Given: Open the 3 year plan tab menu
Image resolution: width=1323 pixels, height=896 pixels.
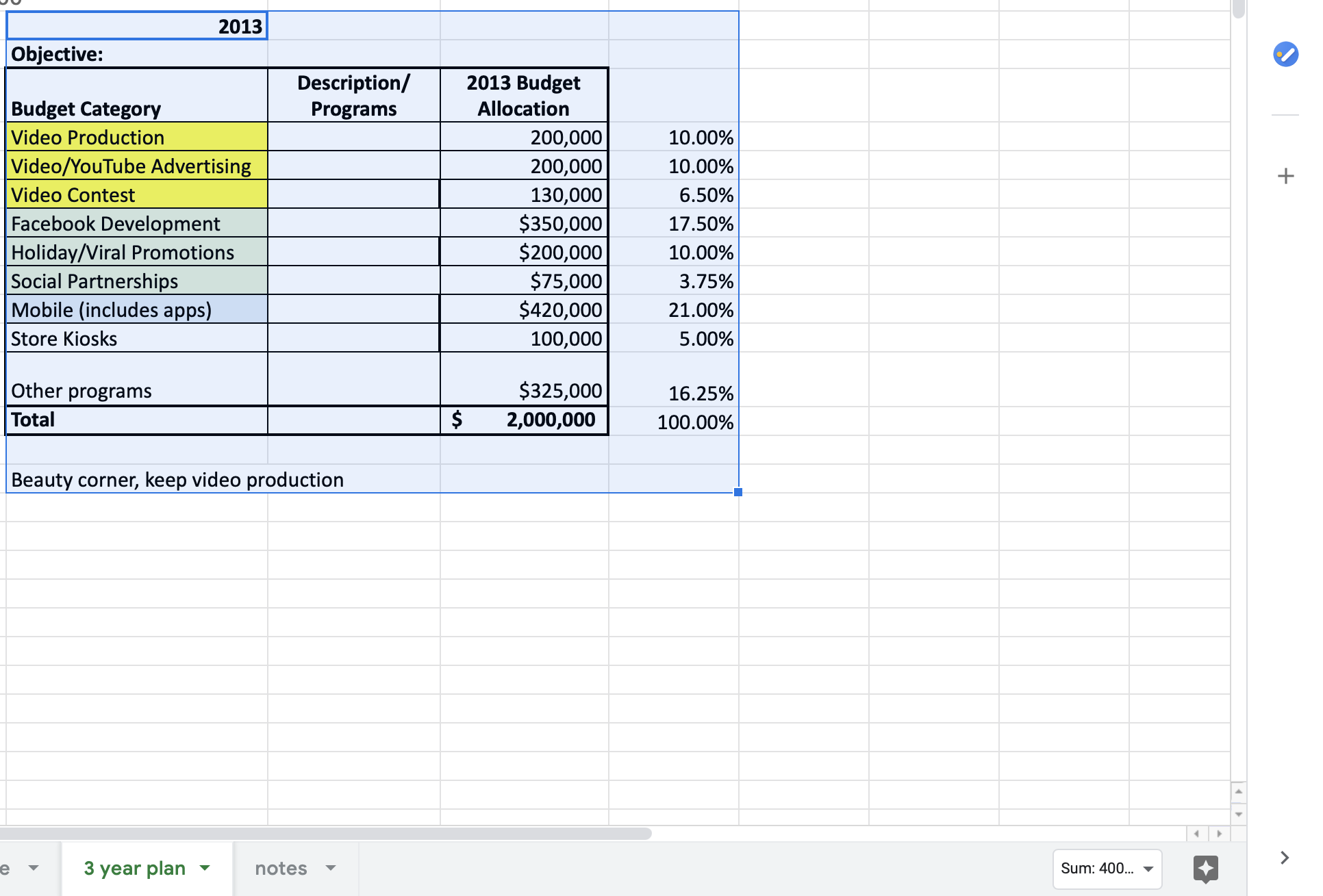Looking at the screenshot, I should pos(203,868).
